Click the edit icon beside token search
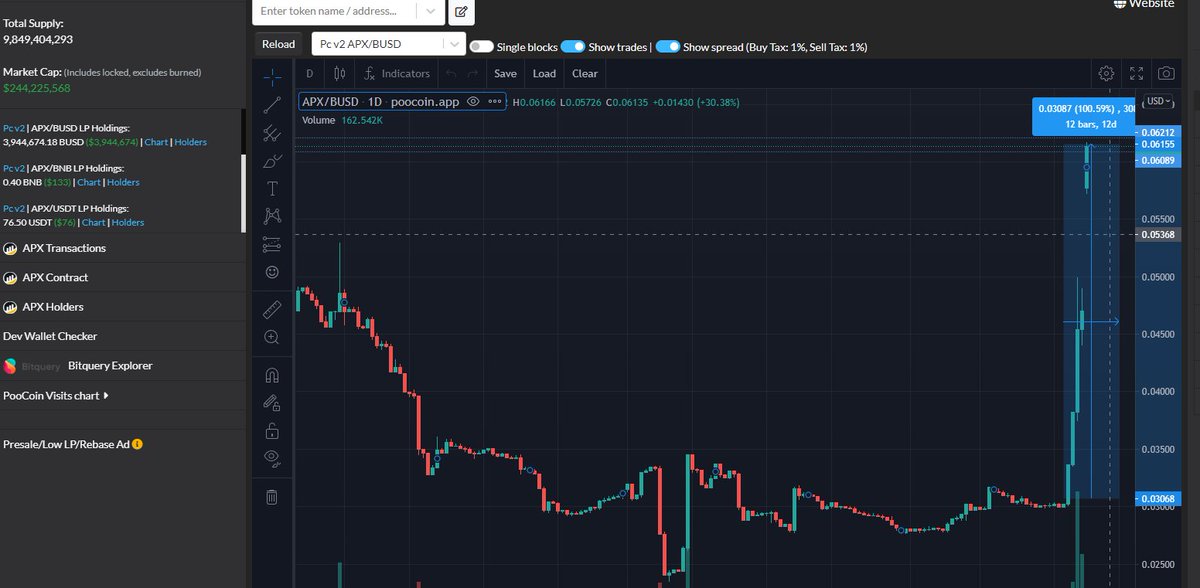This screenshot has height=588, width=1200. pos(461,12)
